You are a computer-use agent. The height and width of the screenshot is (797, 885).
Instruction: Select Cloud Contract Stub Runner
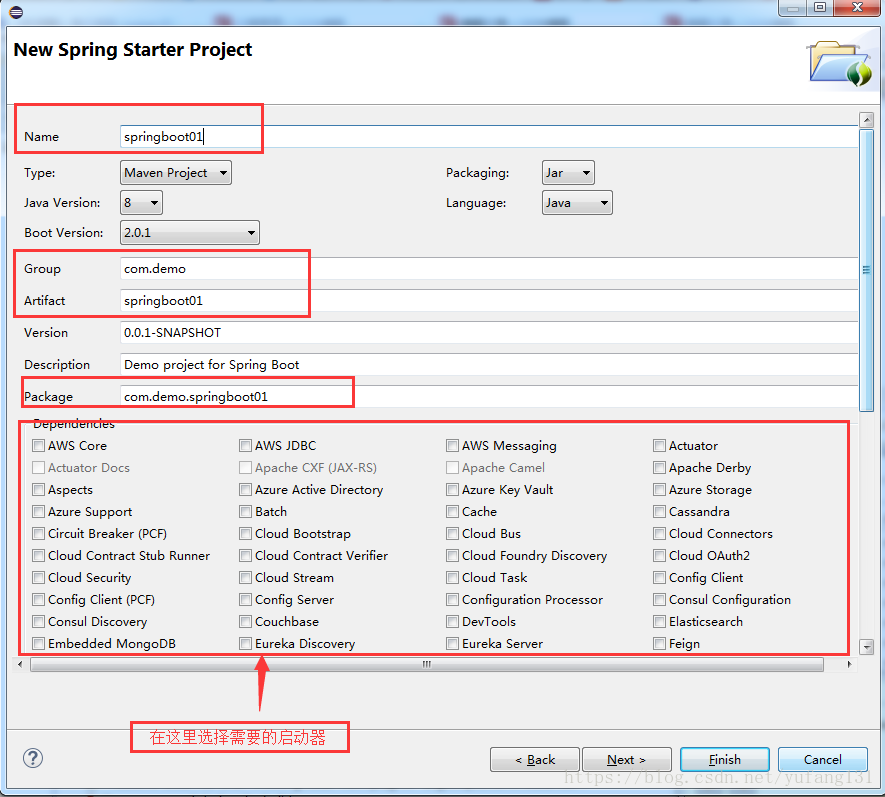pyautogui.click(x=38, y=555)
